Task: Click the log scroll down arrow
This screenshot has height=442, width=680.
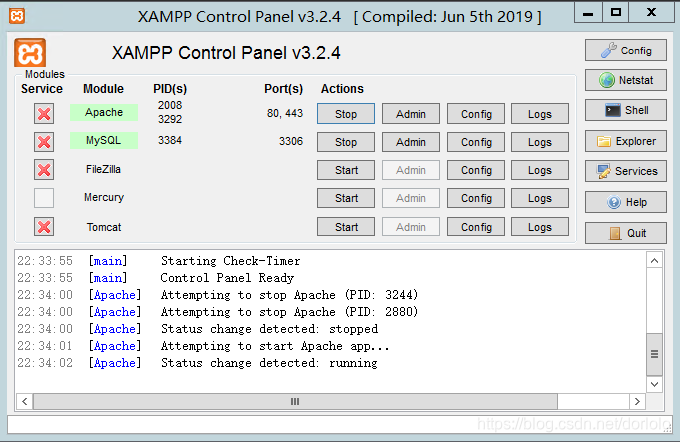Action: [x=654, y=384]
